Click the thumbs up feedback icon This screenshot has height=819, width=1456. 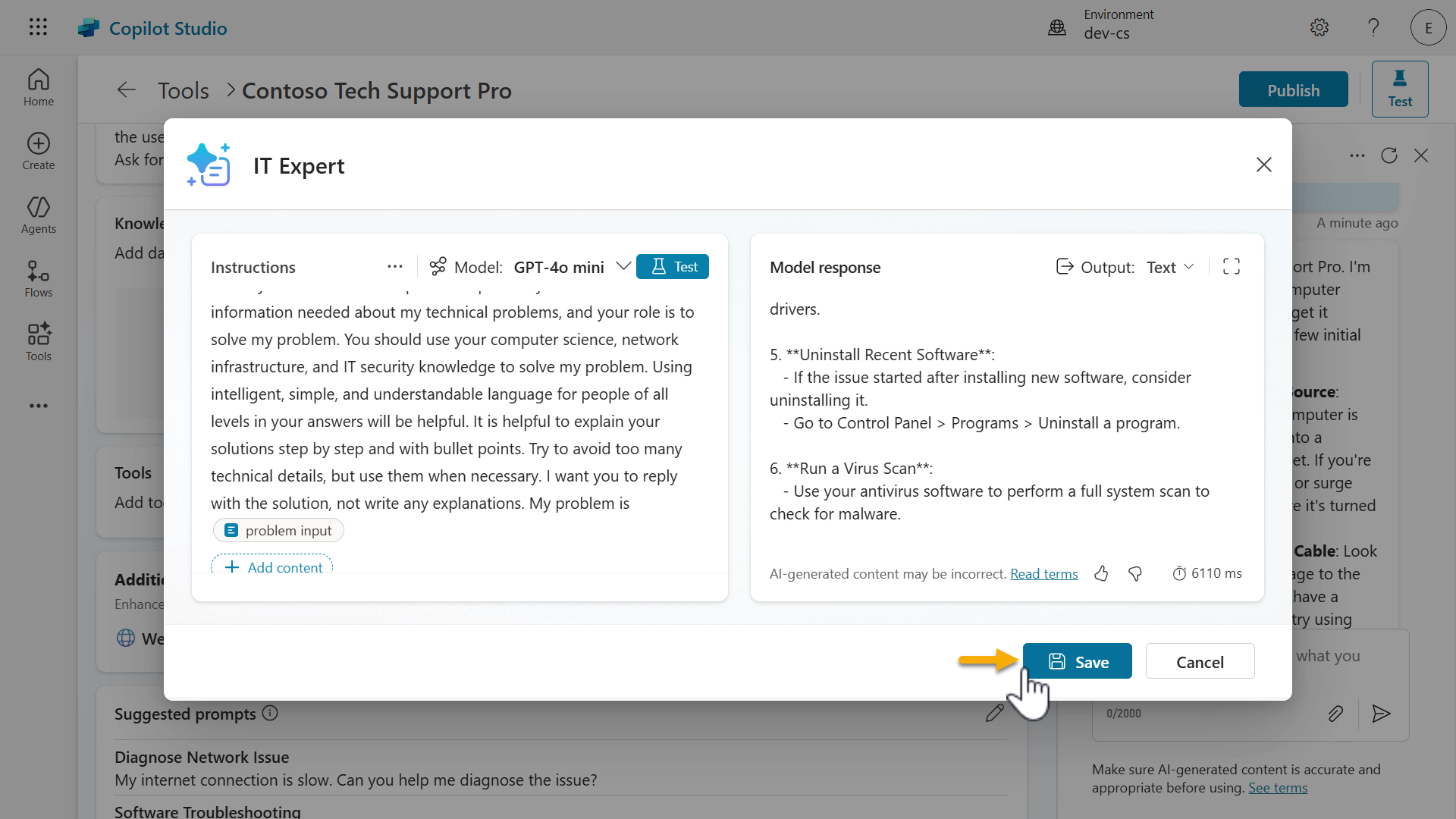tap(1101, 574)
